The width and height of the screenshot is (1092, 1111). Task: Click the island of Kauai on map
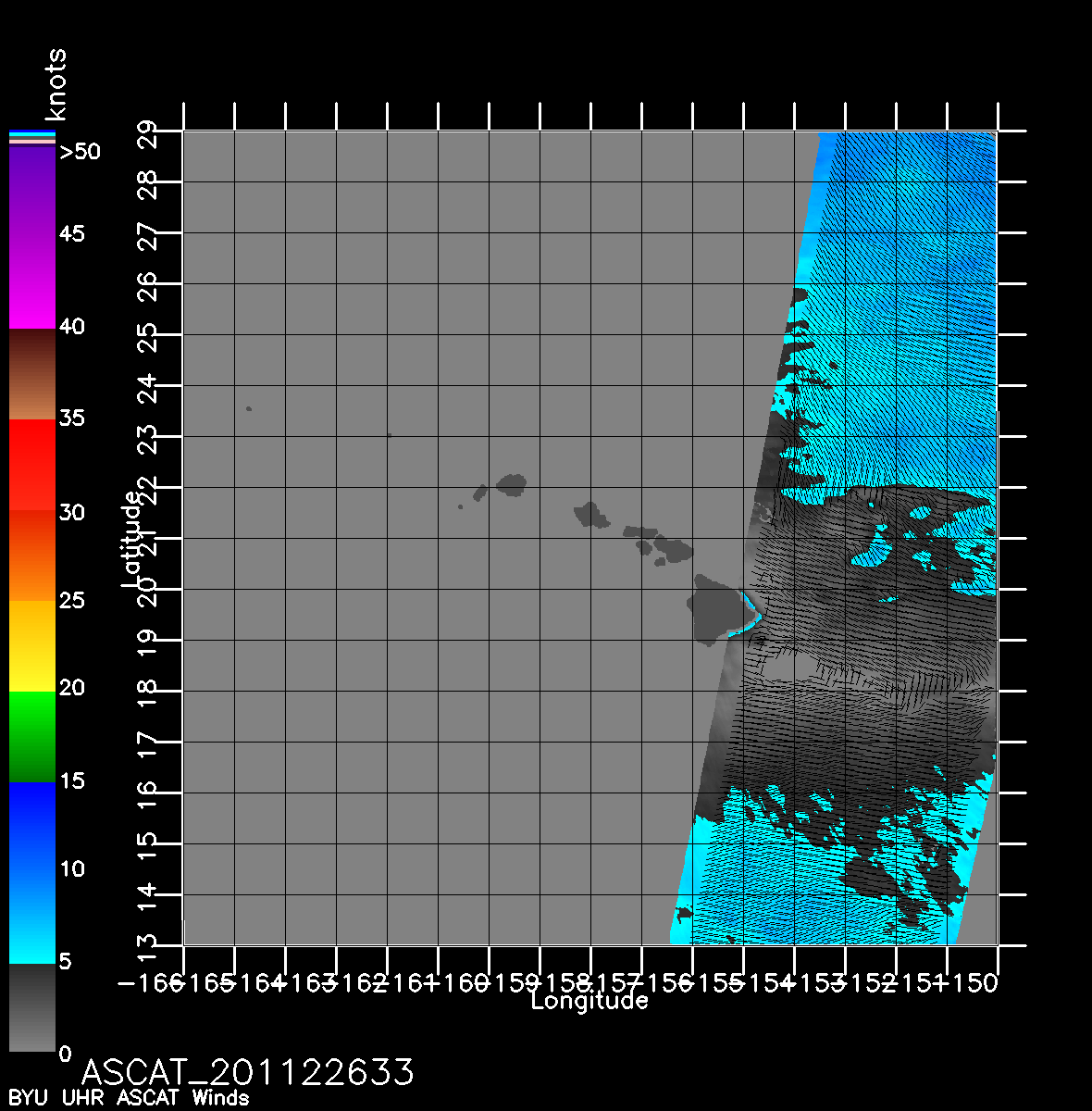[x=512, y=483]
